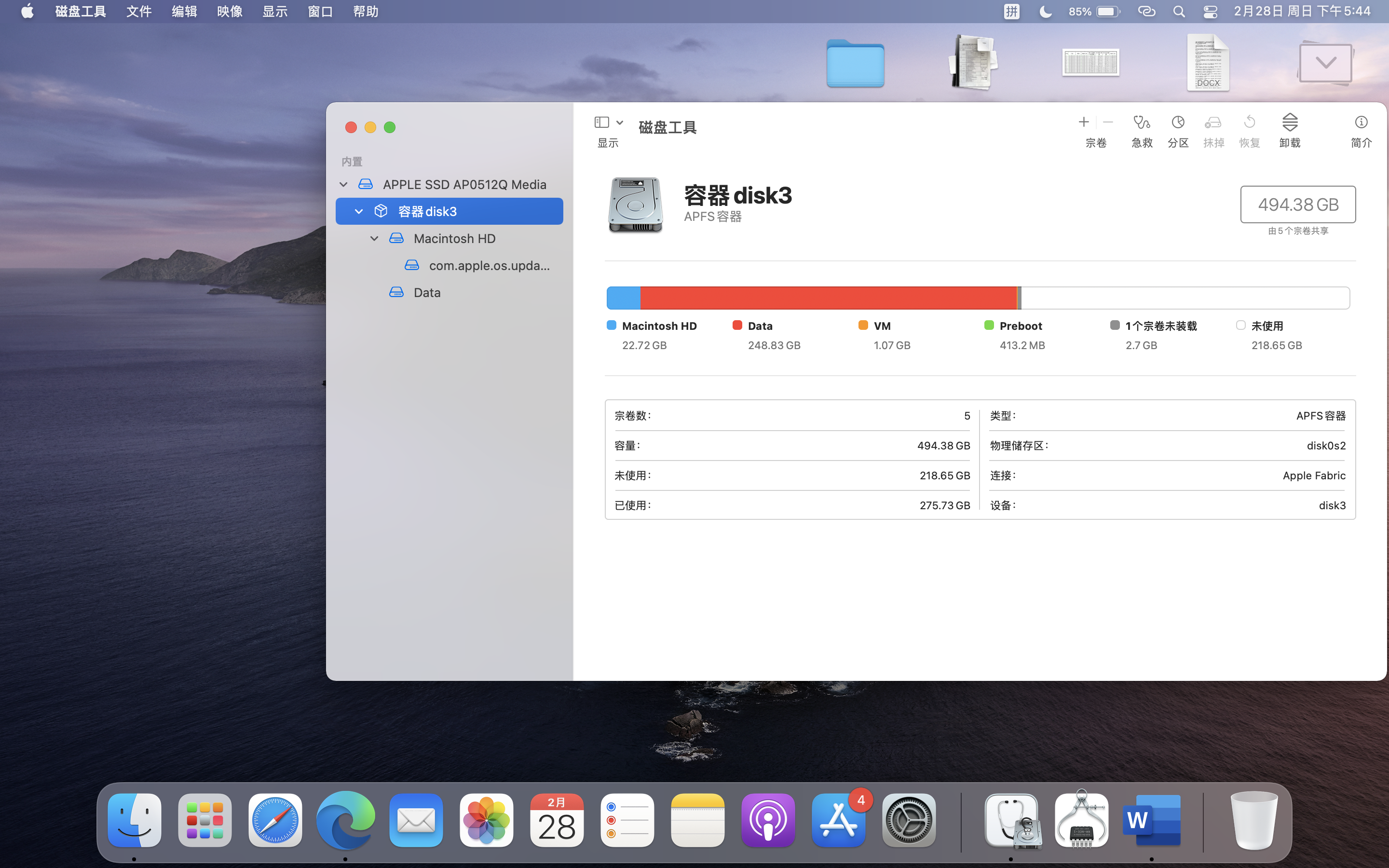Toggle the sidebar display button
The width and height of the screenshot is (1389, 868).
601,122
